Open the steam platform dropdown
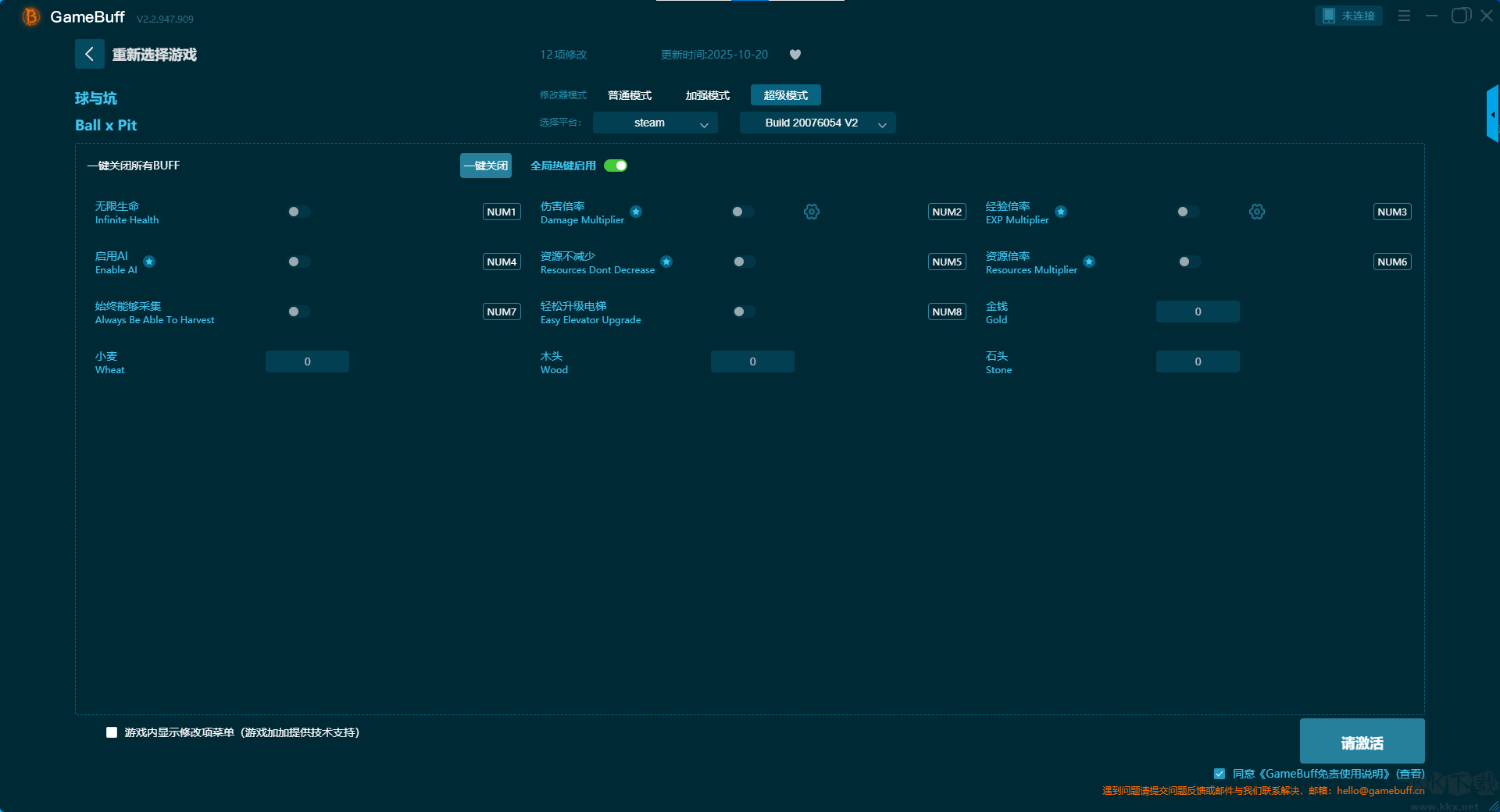The image size is (1500, 812). click(655, 123)
